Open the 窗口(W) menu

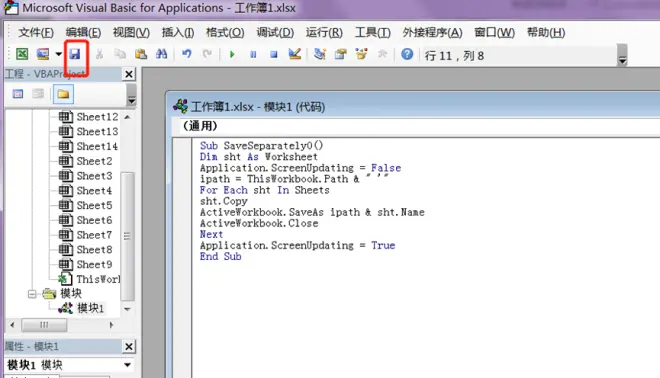click(495, 32)
